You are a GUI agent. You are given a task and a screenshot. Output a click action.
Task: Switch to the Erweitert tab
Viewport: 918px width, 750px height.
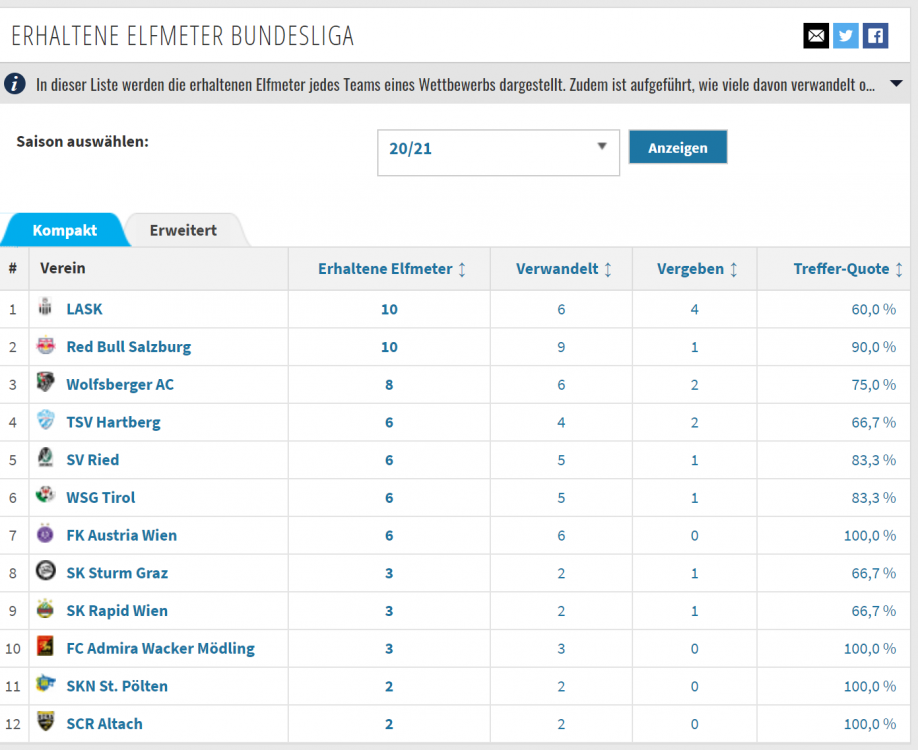(183, 230)
